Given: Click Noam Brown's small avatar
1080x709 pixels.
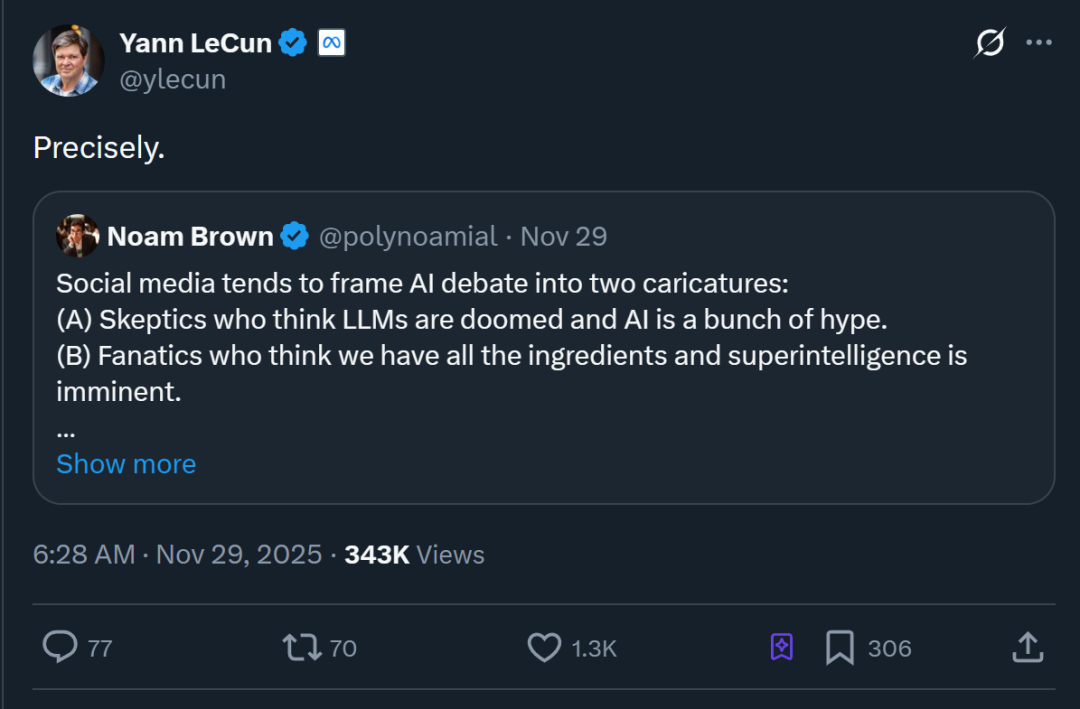Looking at the screenshot, I should click(x=77, y=236).
